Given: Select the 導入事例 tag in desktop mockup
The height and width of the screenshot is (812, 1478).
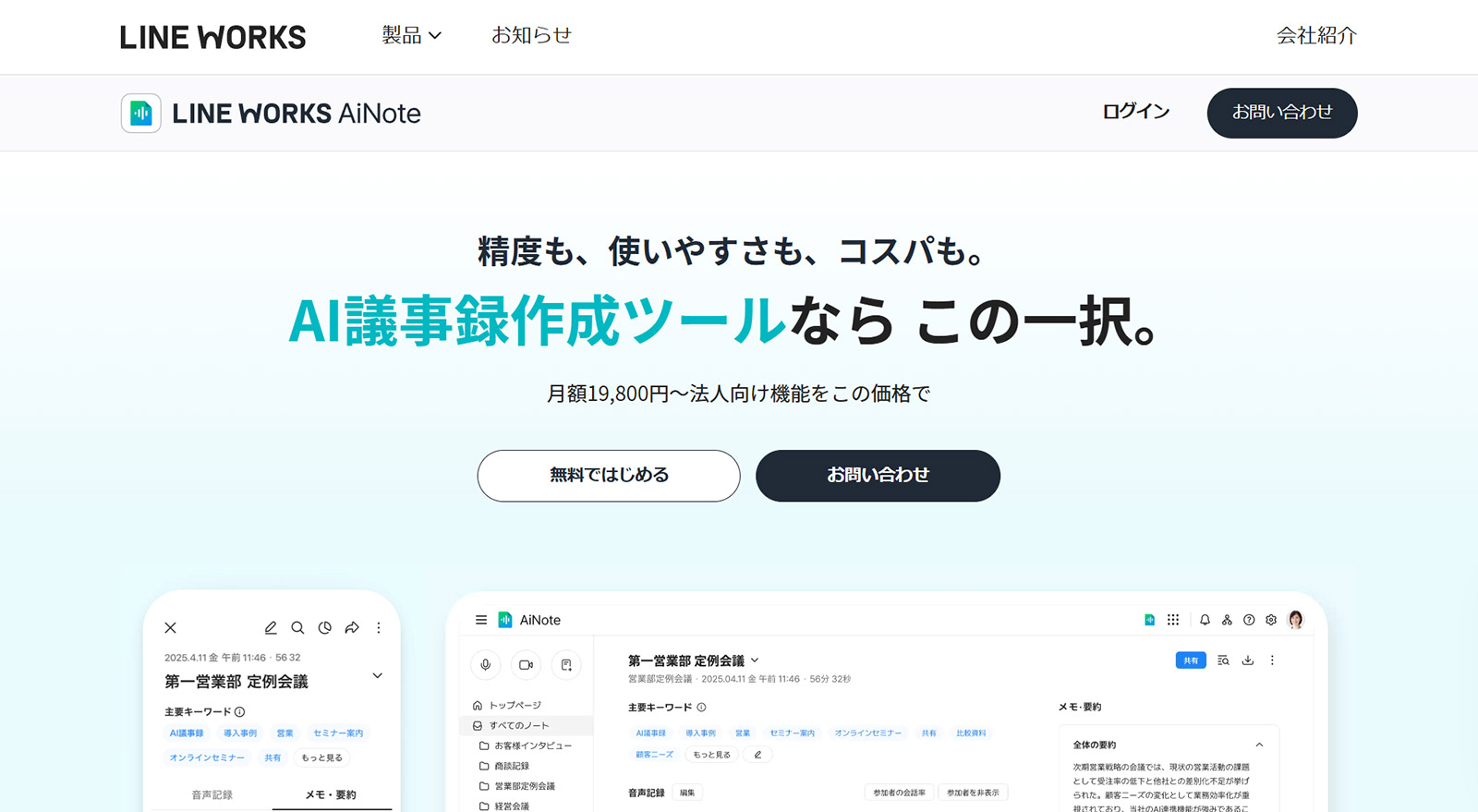Looking at the screenshot, I should (x=700, y=733).
